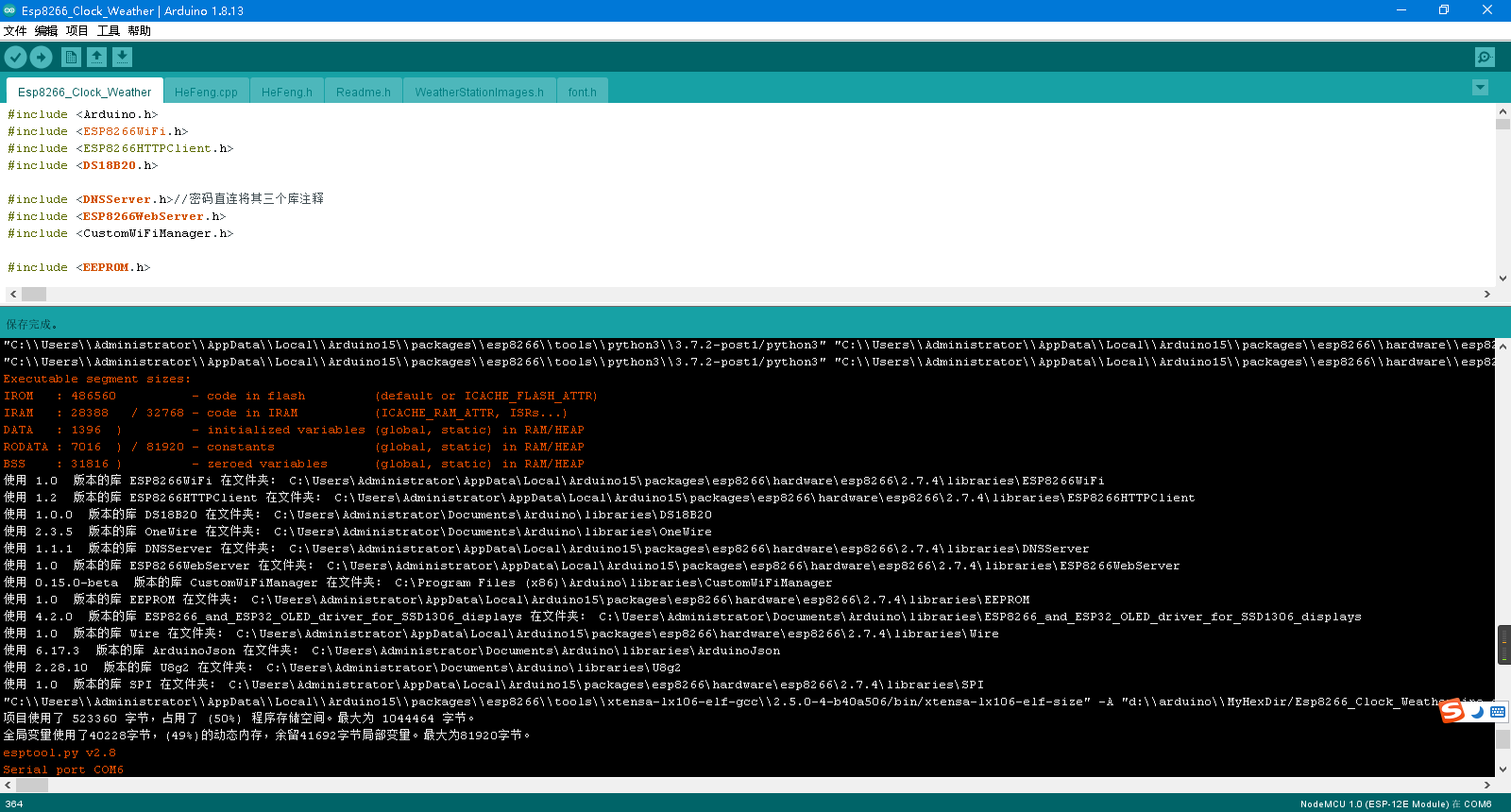Switch to the Readme.h tab
This screenshot has height=812, width=1511.
pyautogui.click(x=363, y=92)
